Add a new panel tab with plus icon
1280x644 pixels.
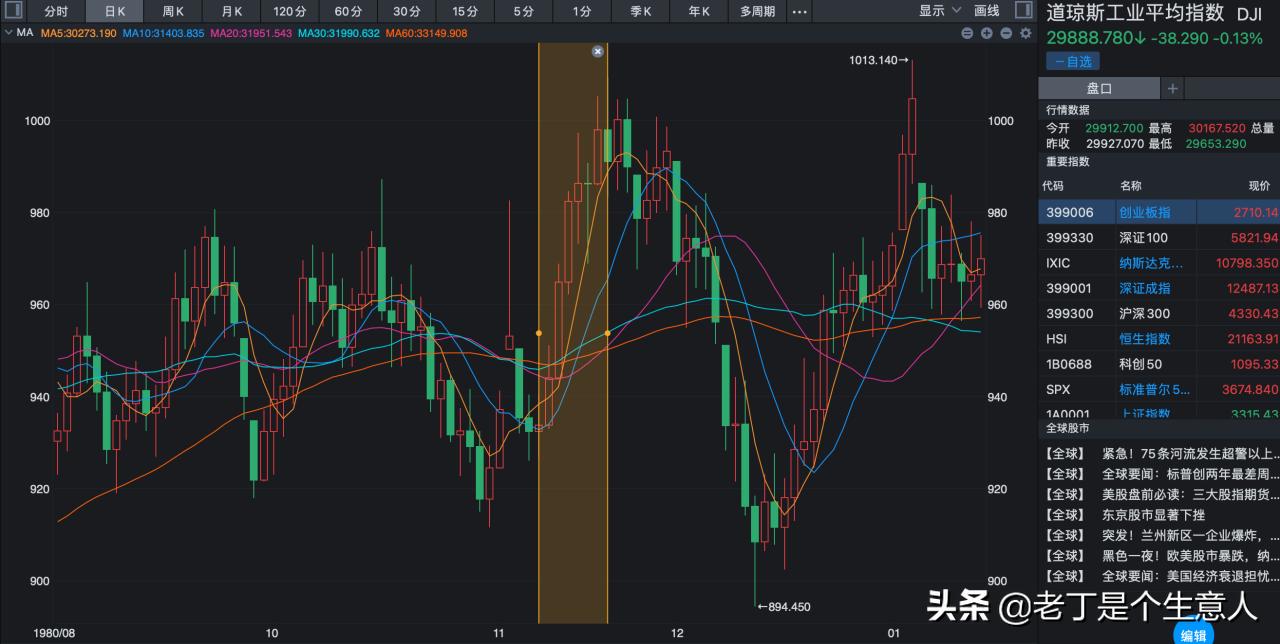pos(1173,88)
